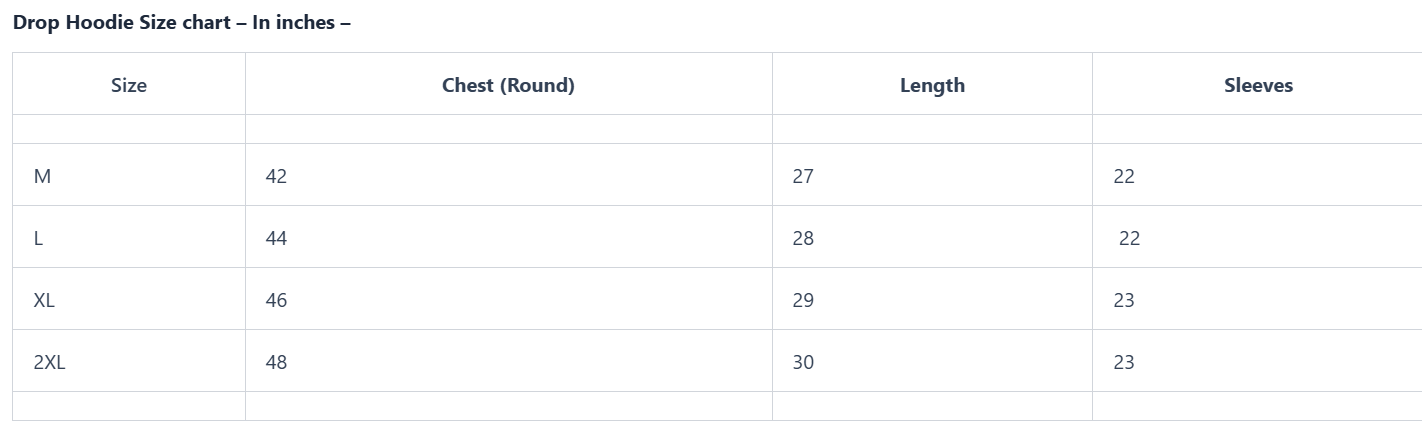Click length value 29 in XL row

pyautogui.click(x=803, y=300)
